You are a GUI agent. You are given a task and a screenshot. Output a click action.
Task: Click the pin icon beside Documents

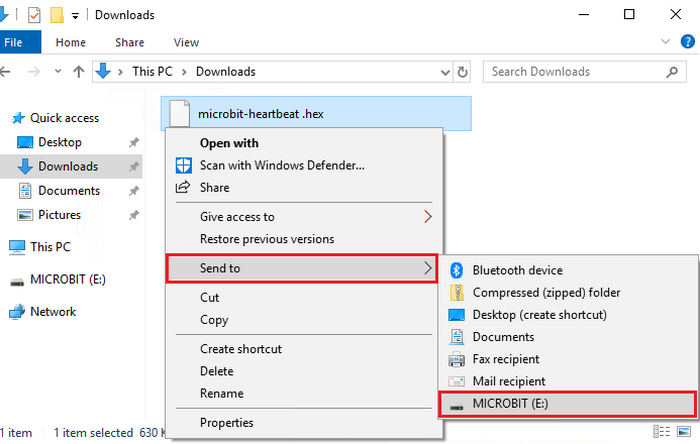click(133, 191)
